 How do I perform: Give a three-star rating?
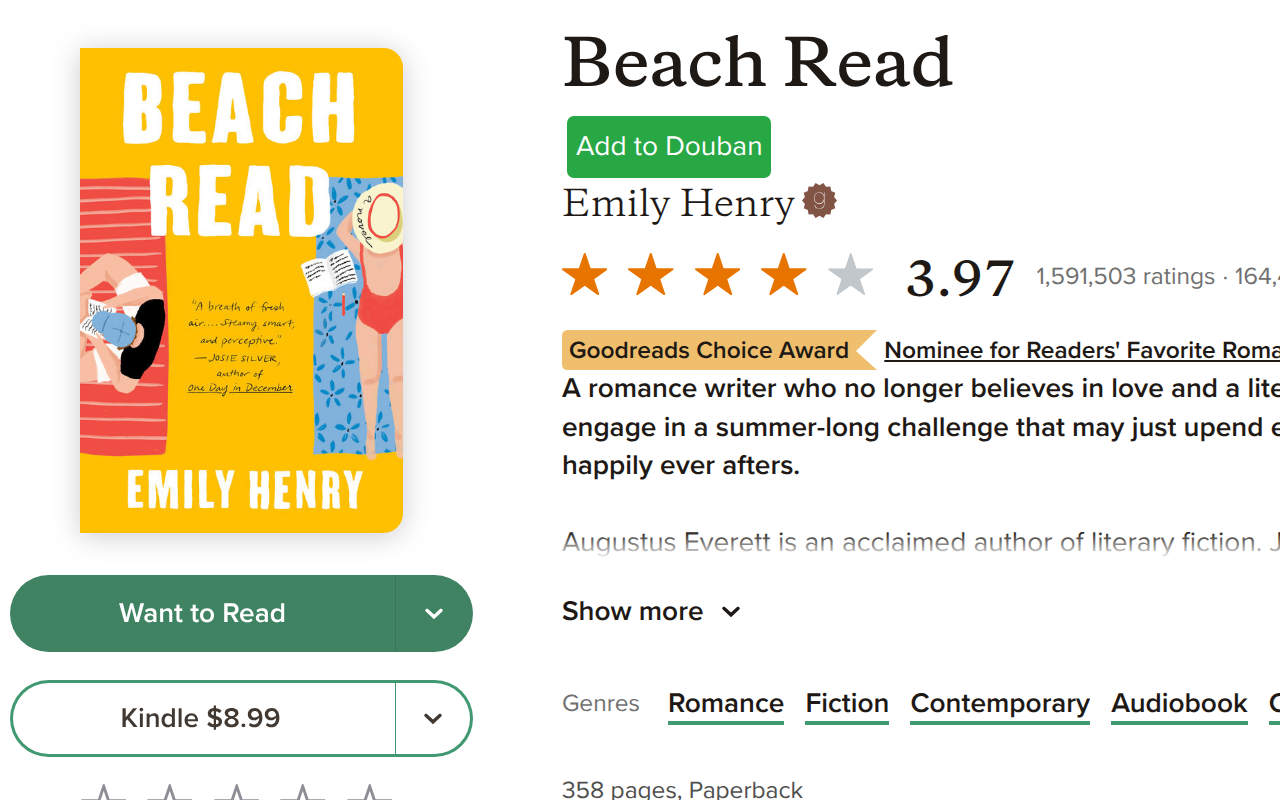236,793
